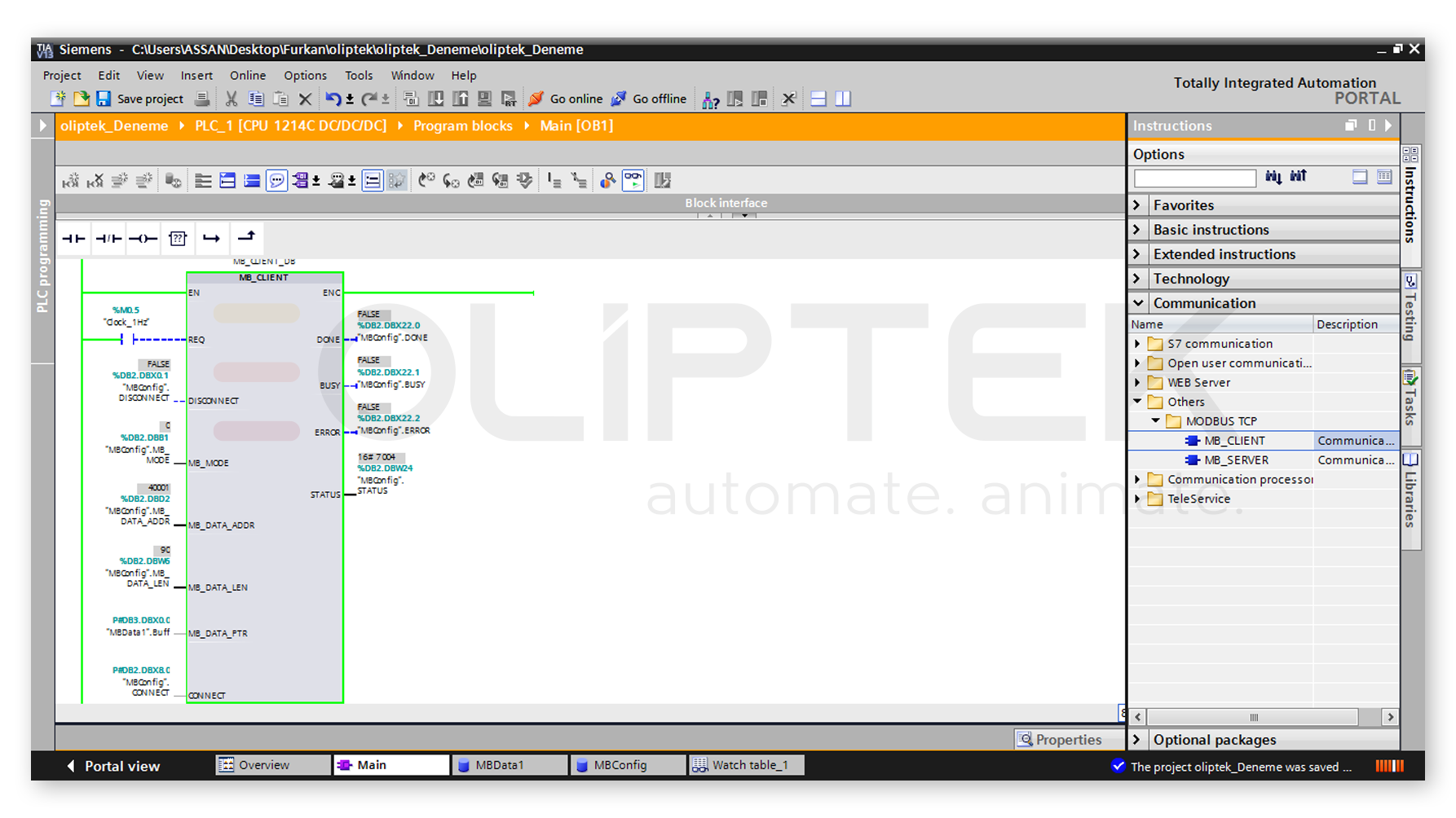Image resolution: width=1456 pixels, height=818 pixels.
Task: Expand the S7 communication folder
Action: click(x=1138, y=344)
